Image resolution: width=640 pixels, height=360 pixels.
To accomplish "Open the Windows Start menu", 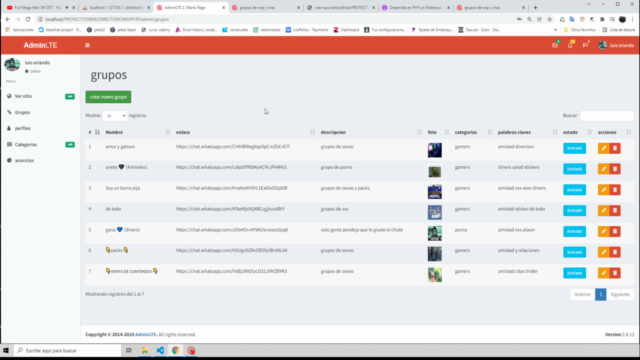I will (6, 351).
